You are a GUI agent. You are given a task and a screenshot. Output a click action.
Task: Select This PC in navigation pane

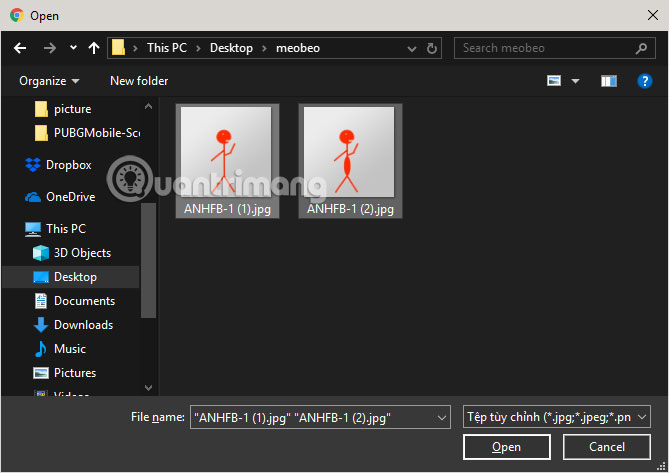tap(66, 229)
